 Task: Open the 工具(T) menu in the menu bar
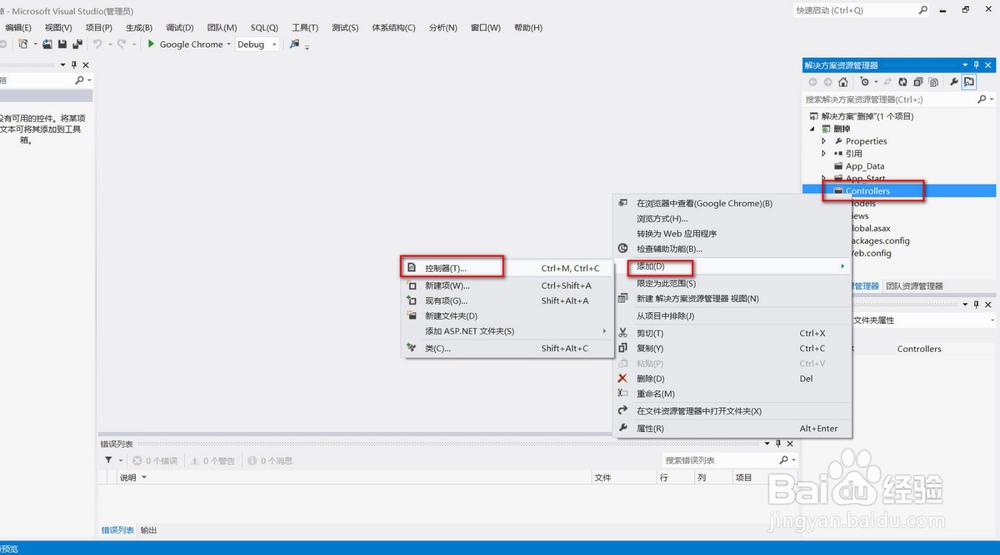click(305, 27)
